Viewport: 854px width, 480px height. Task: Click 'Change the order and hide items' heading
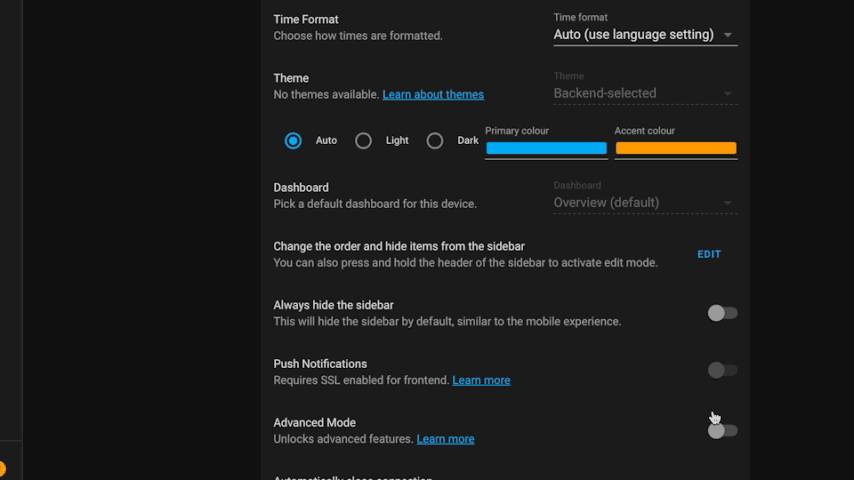pyautogui.click(x=399, y=246)
